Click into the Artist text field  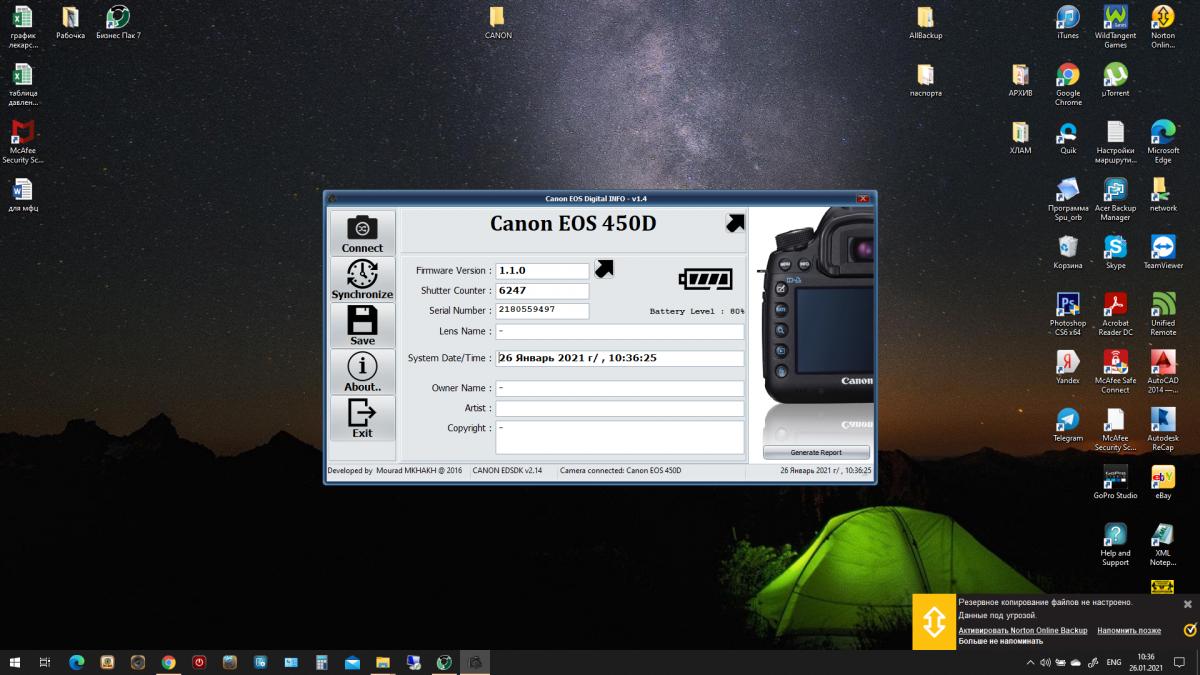coord(619,408)
